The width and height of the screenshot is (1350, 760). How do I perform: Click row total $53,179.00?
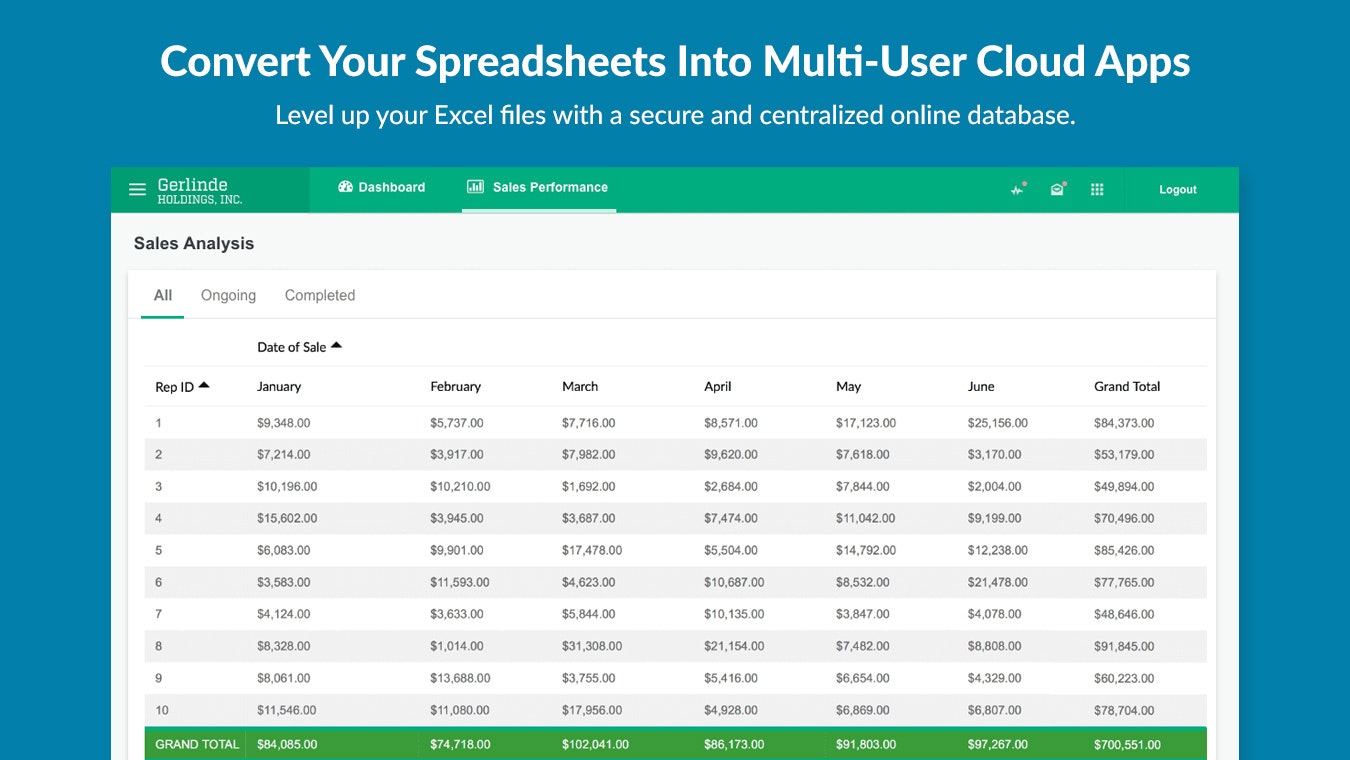(x=1124, y=454)
